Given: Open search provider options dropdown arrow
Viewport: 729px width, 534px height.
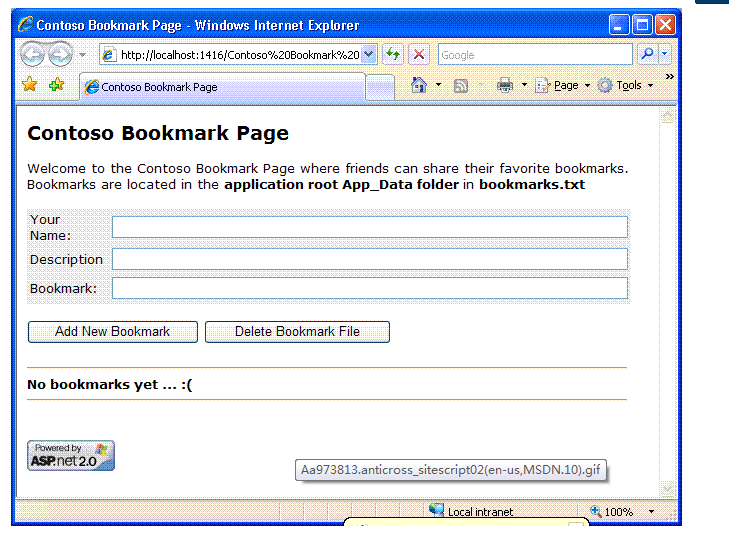Looking at the screenshot, I should click(665, 54).
